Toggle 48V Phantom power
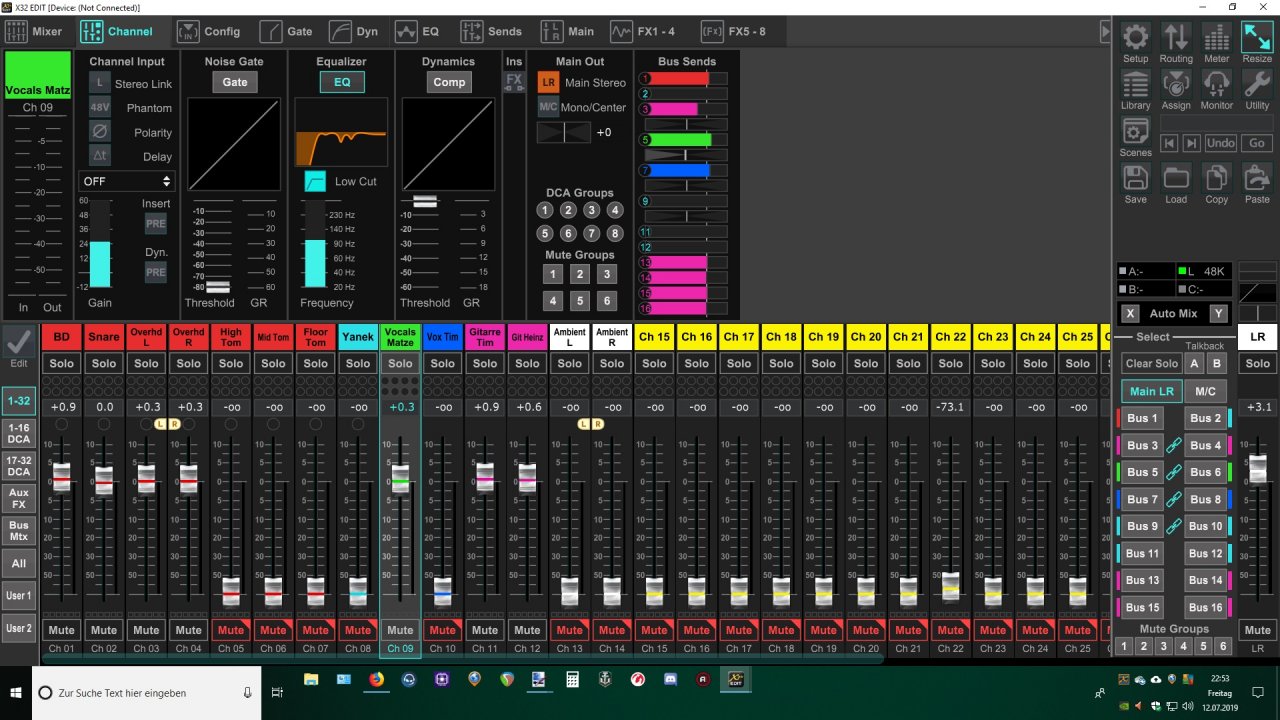 click(x=100, y=107)
